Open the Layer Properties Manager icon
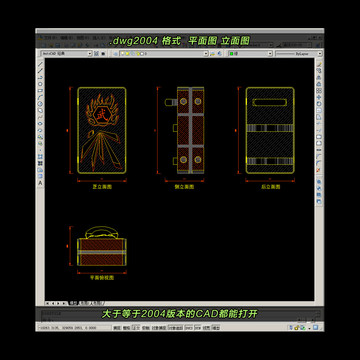Screen dimensions: 360x360 115,53
